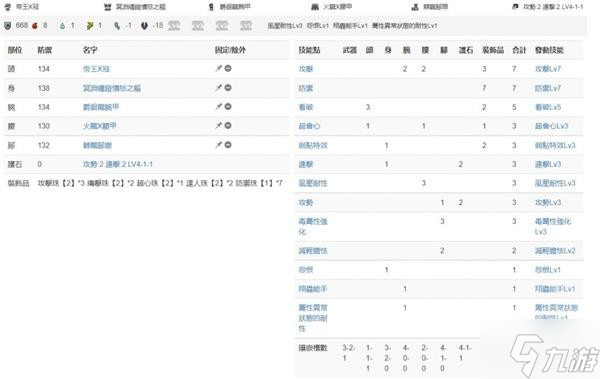Click the first decoration slot icon after -18
600x379 pixels.
click(x=174, y=26)
